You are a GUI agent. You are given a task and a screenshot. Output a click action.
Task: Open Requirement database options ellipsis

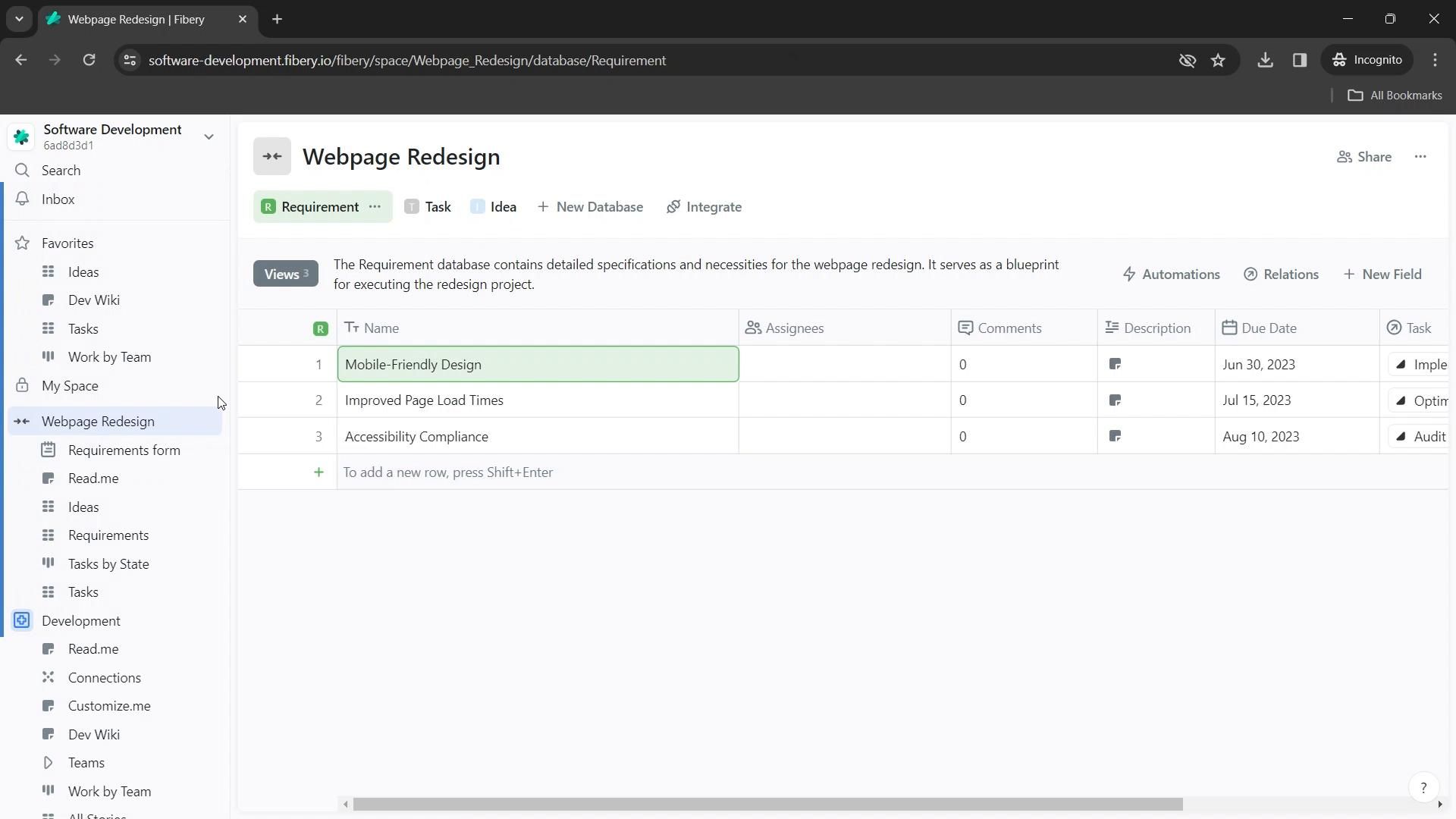tap(375, 207)
